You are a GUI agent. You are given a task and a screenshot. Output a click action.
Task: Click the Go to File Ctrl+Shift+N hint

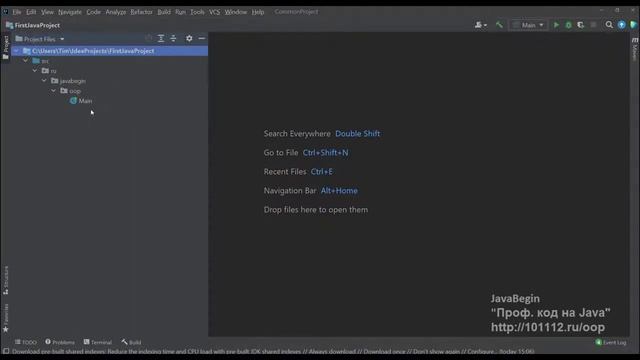click(x=306, y=153)
